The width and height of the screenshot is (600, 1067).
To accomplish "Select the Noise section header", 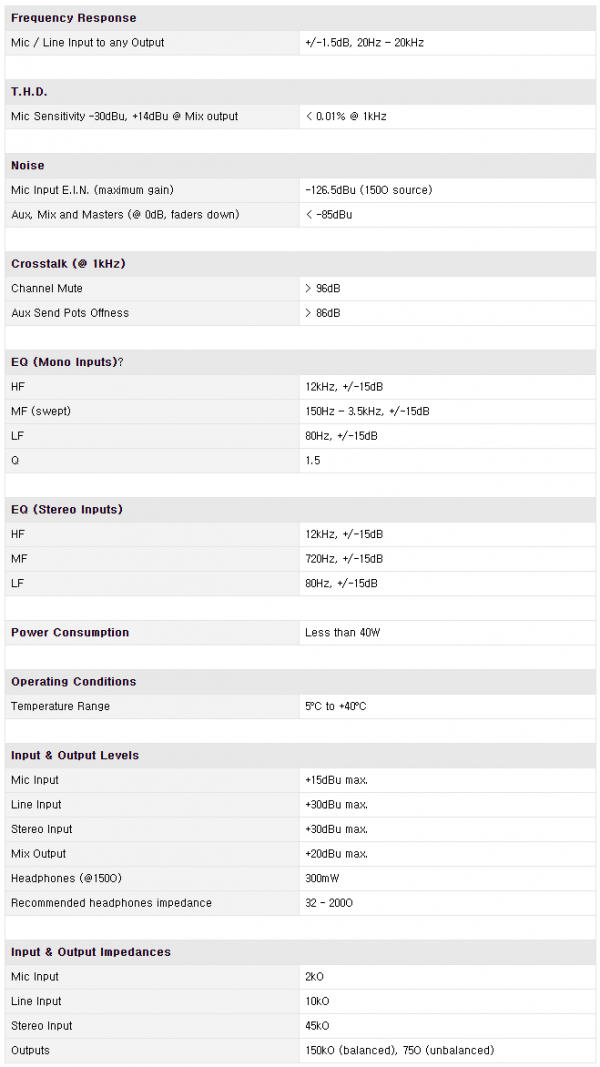I will pyautogui.click(x=27, y=166).
